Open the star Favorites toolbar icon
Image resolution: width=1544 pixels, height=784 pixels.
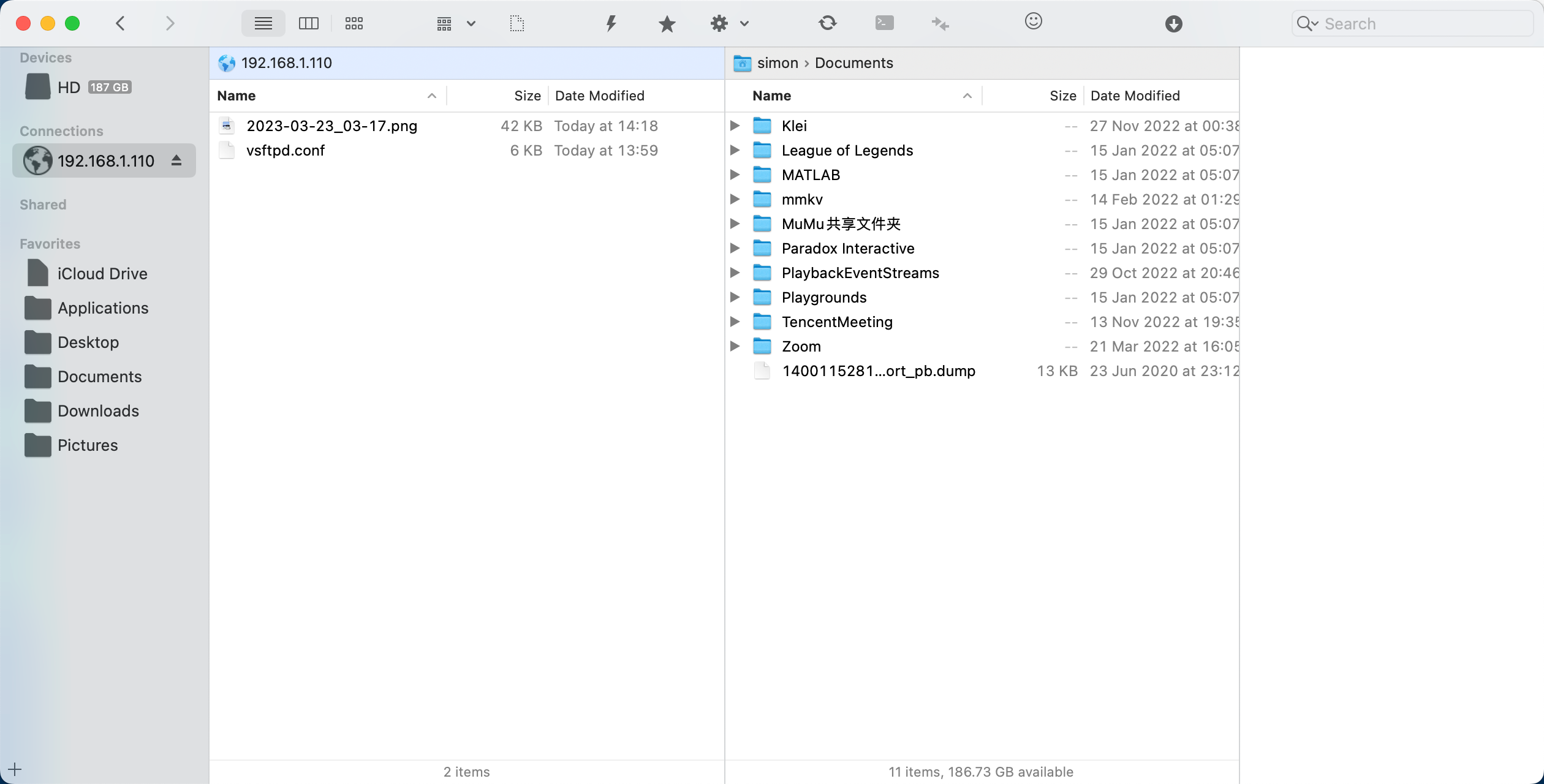[x=667, y=24]
